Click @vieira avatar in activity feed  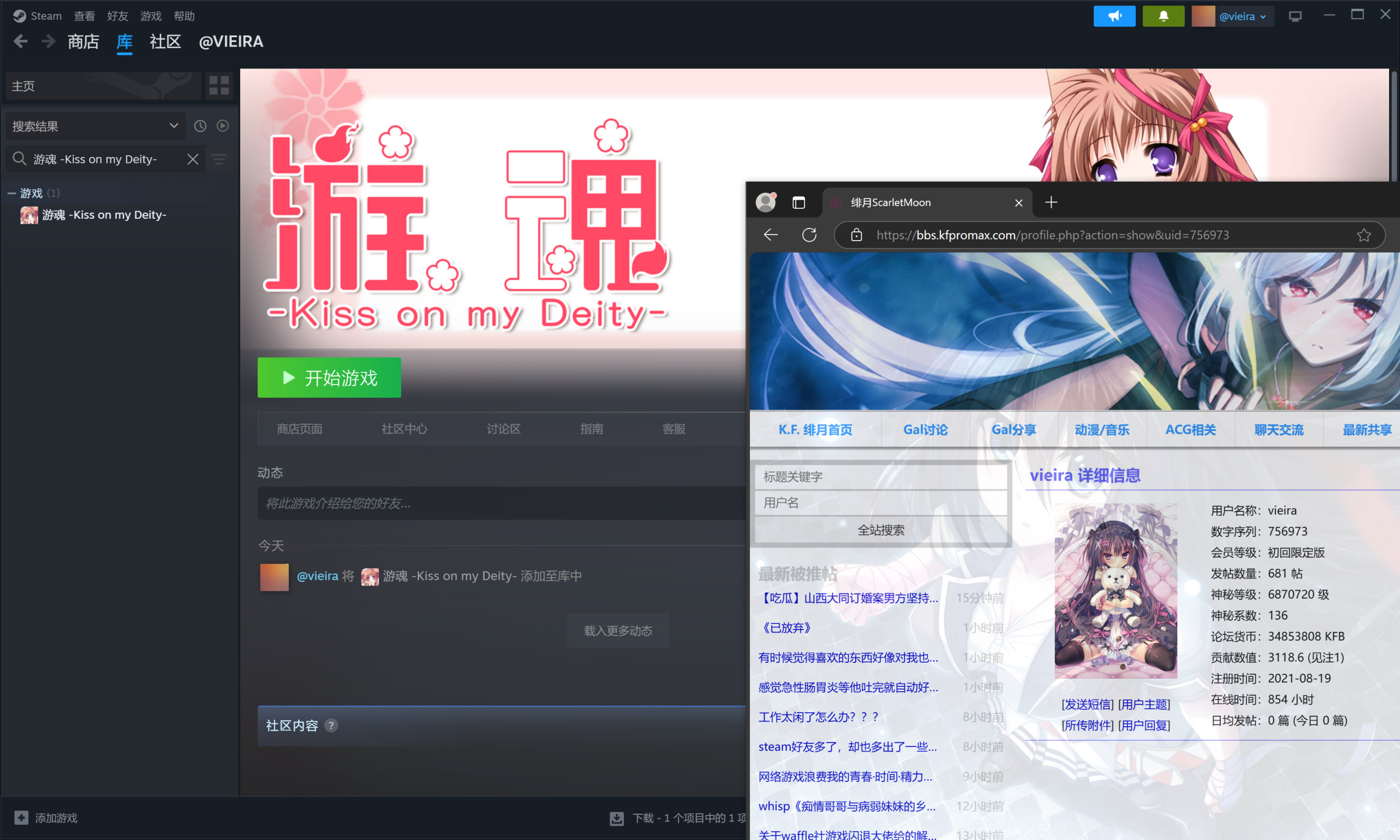click(275, 576)
